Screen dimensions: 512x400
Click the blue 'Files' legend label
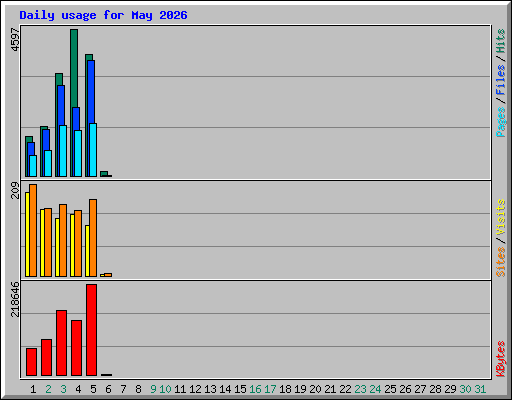tap(501, 80)
